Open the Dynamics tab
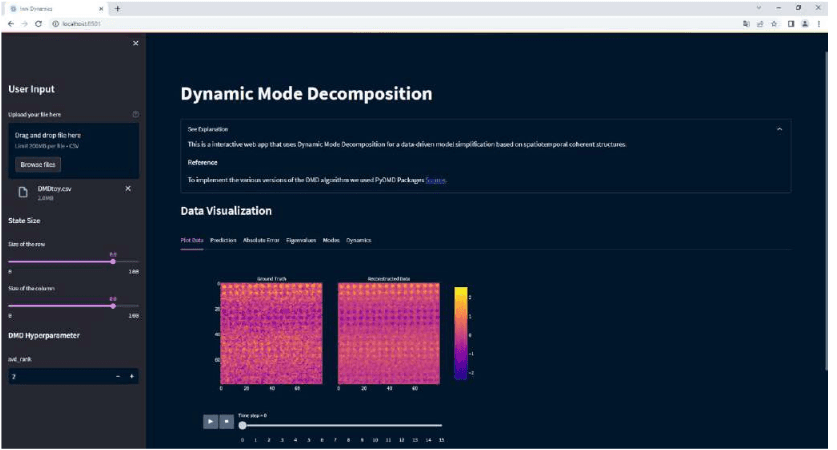Viewport: 837px width, 450px height. (359, 240)
